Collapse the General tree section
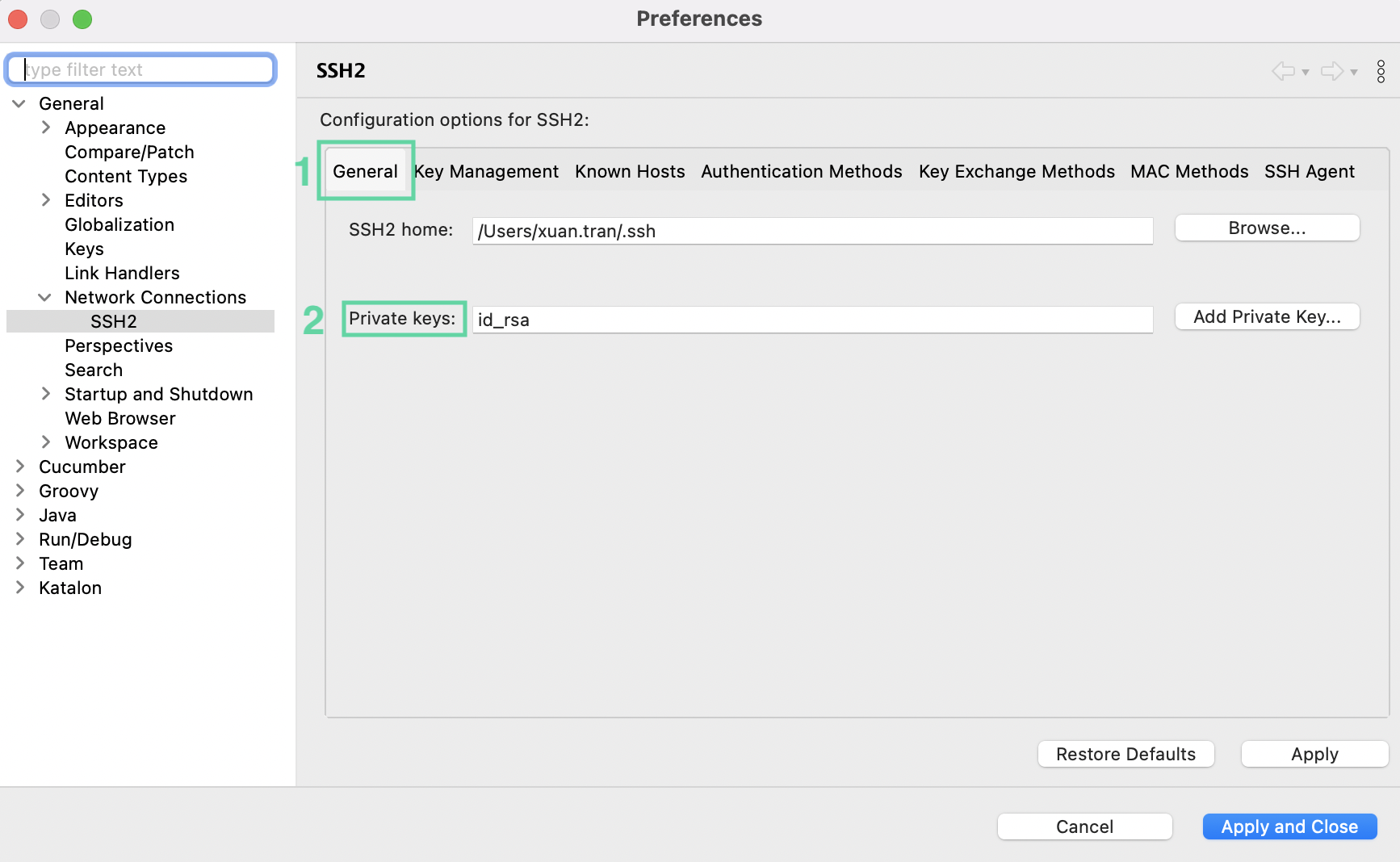This screenshot has width=1400, height=862. click(x=19, y=103)
